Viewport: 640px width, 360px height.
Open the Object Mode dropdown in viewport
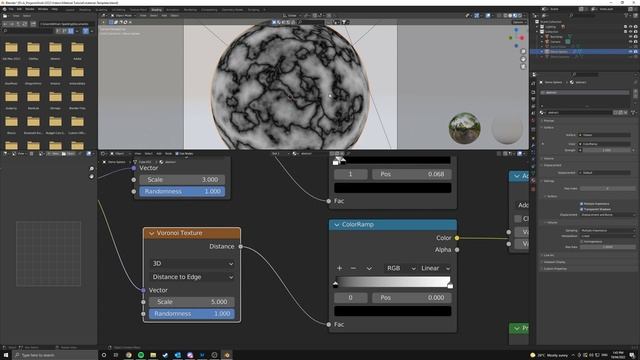tap(124, 16)
